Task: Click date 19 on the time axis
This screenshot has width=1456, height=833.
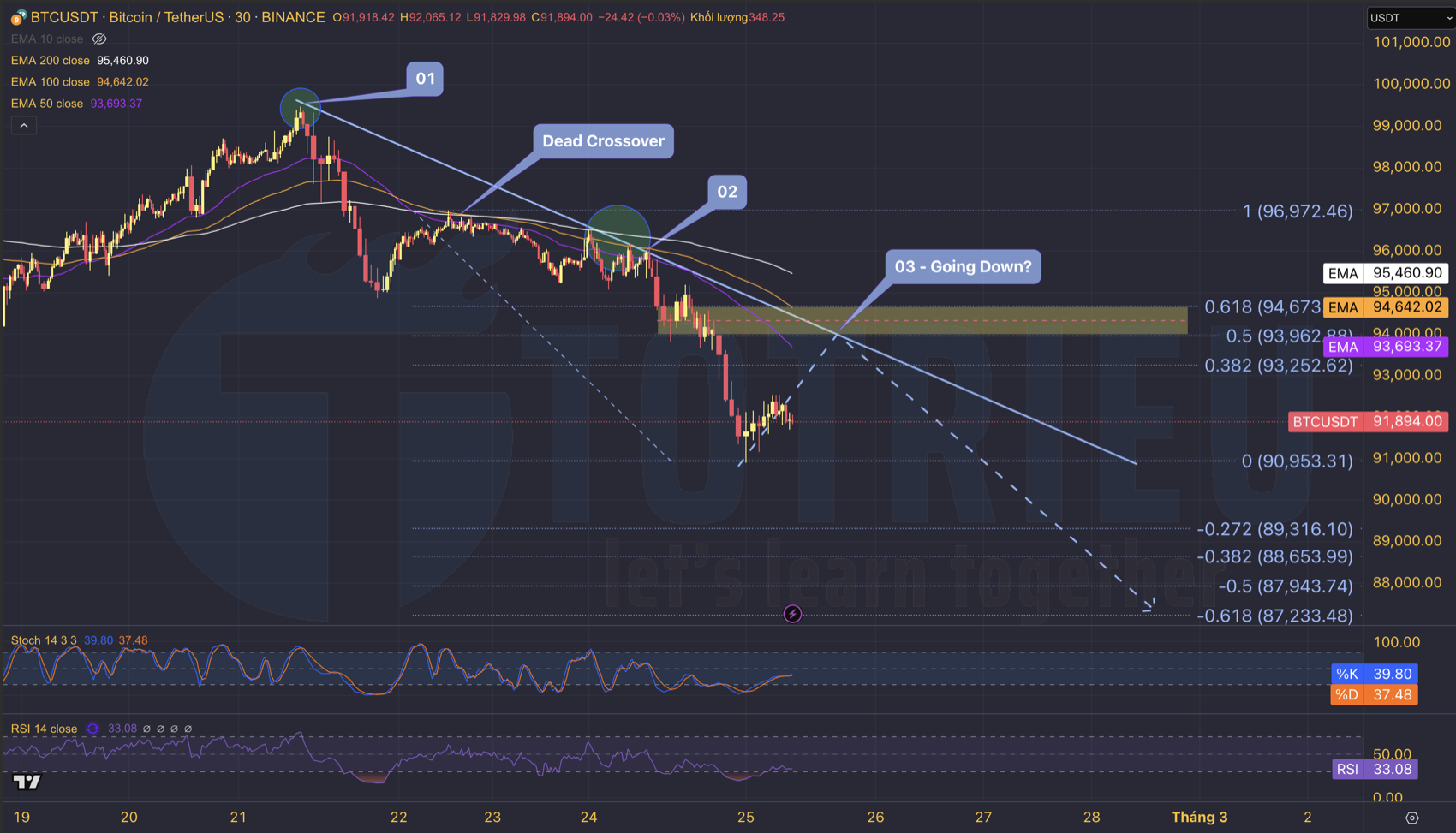Action: click(22, 817)
